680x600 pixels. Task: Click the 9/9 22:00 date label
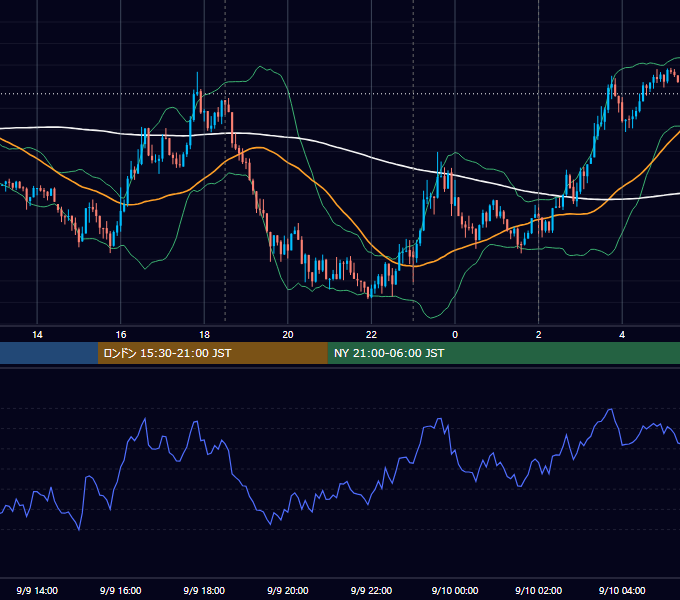pyautogui.click(x=371, y=590)
